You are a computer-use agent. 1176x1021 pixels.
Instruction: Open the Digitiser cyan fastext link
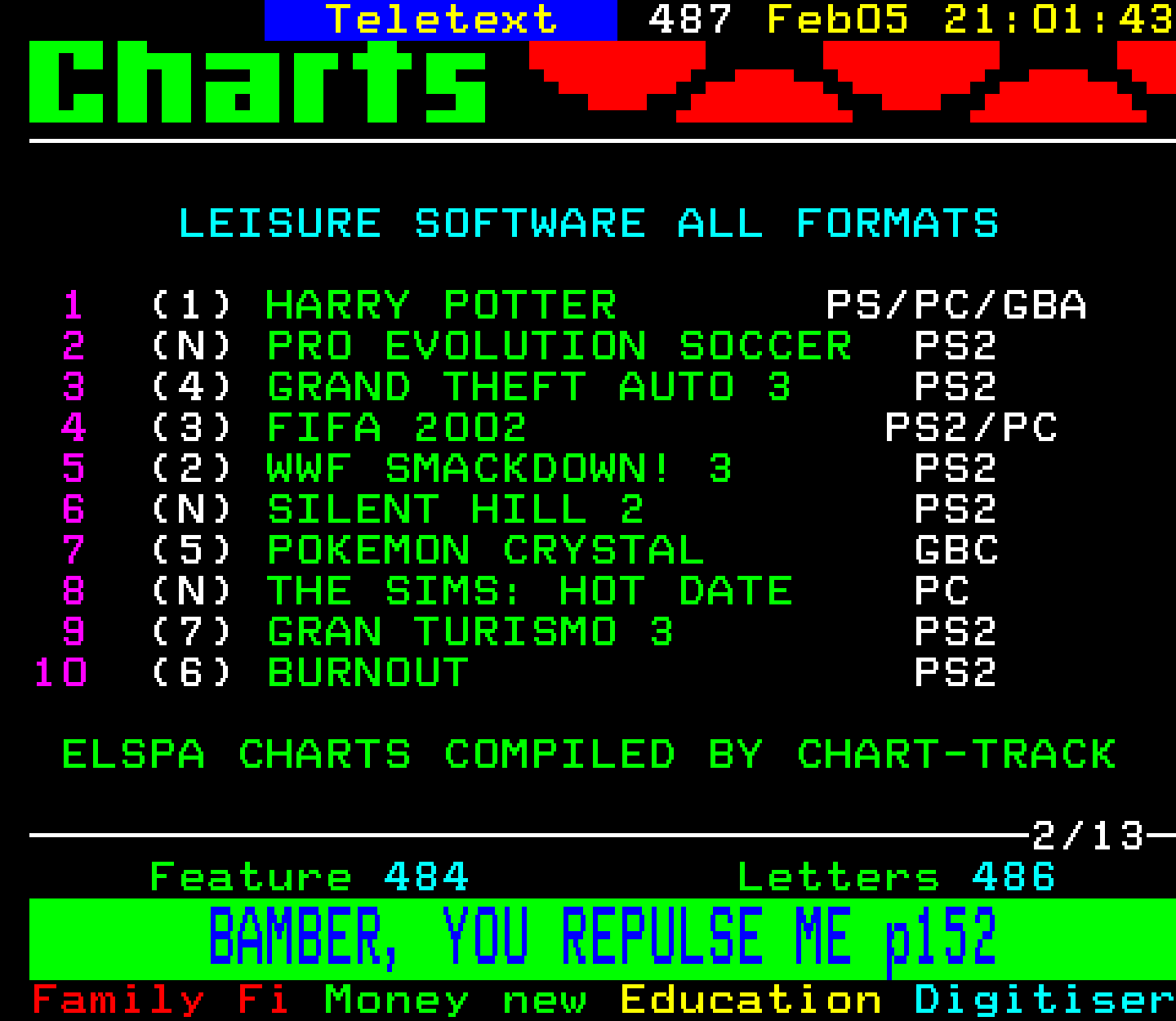click(x=1045, y=1000)
